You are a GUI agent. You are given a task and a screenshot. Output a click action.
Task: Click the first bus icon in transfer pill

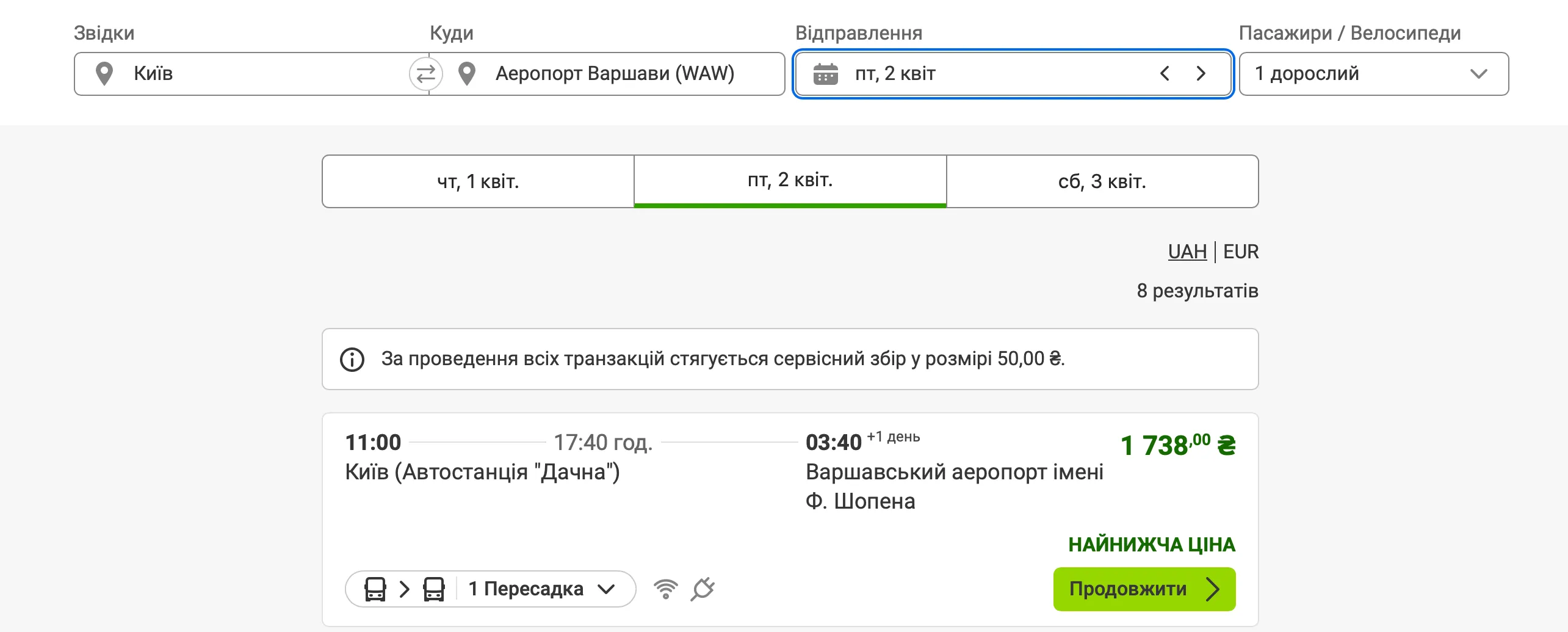pyautogui.click(x=375, y=589)
